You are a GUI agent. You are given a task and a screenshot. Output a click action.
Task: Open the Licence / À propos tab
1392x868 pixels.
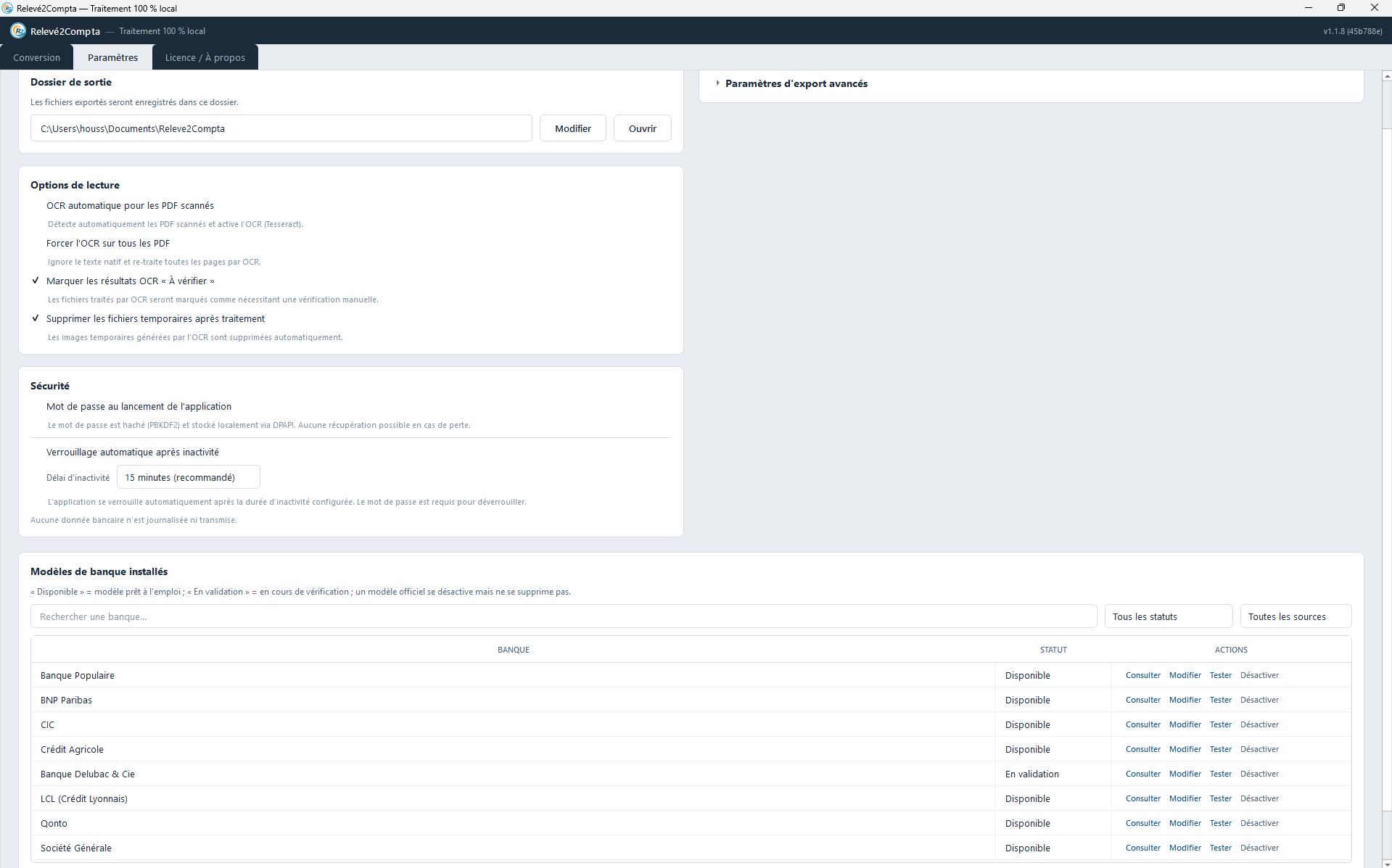pos(205,57)
